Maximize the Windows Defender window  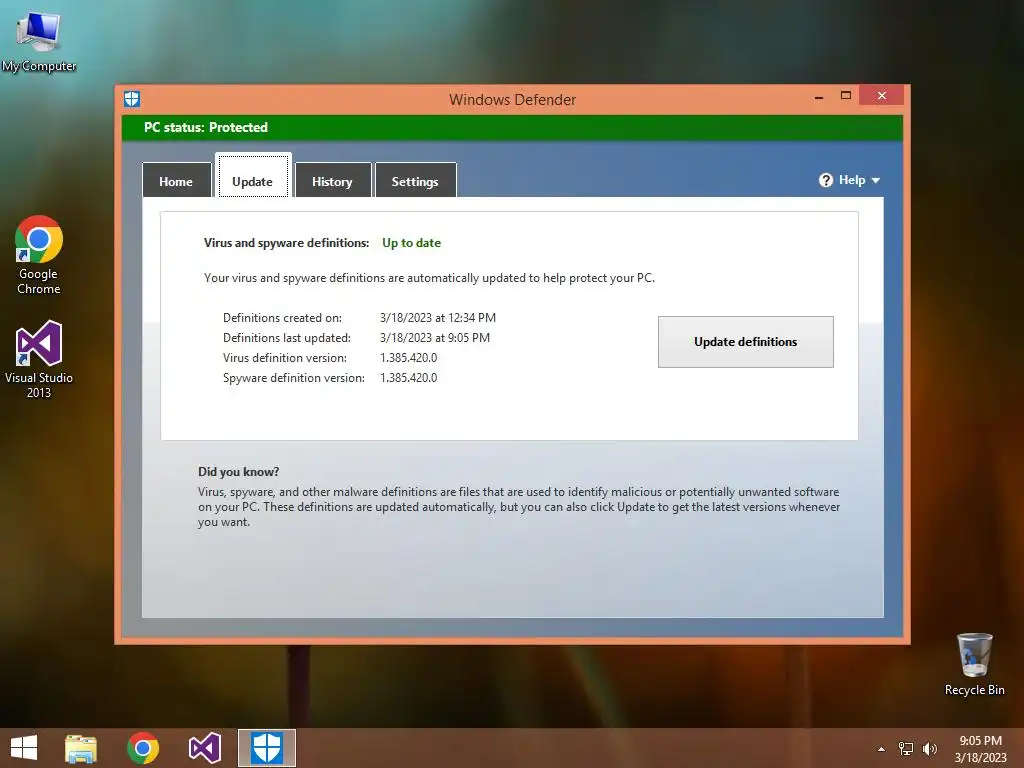coord(846,96)
